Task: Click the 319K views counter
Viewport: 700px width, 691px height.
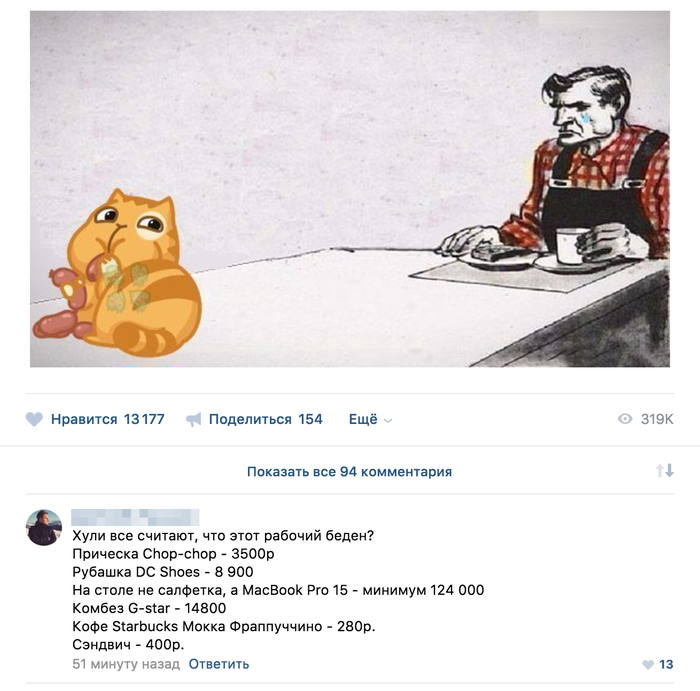Action: pos(657,419)
